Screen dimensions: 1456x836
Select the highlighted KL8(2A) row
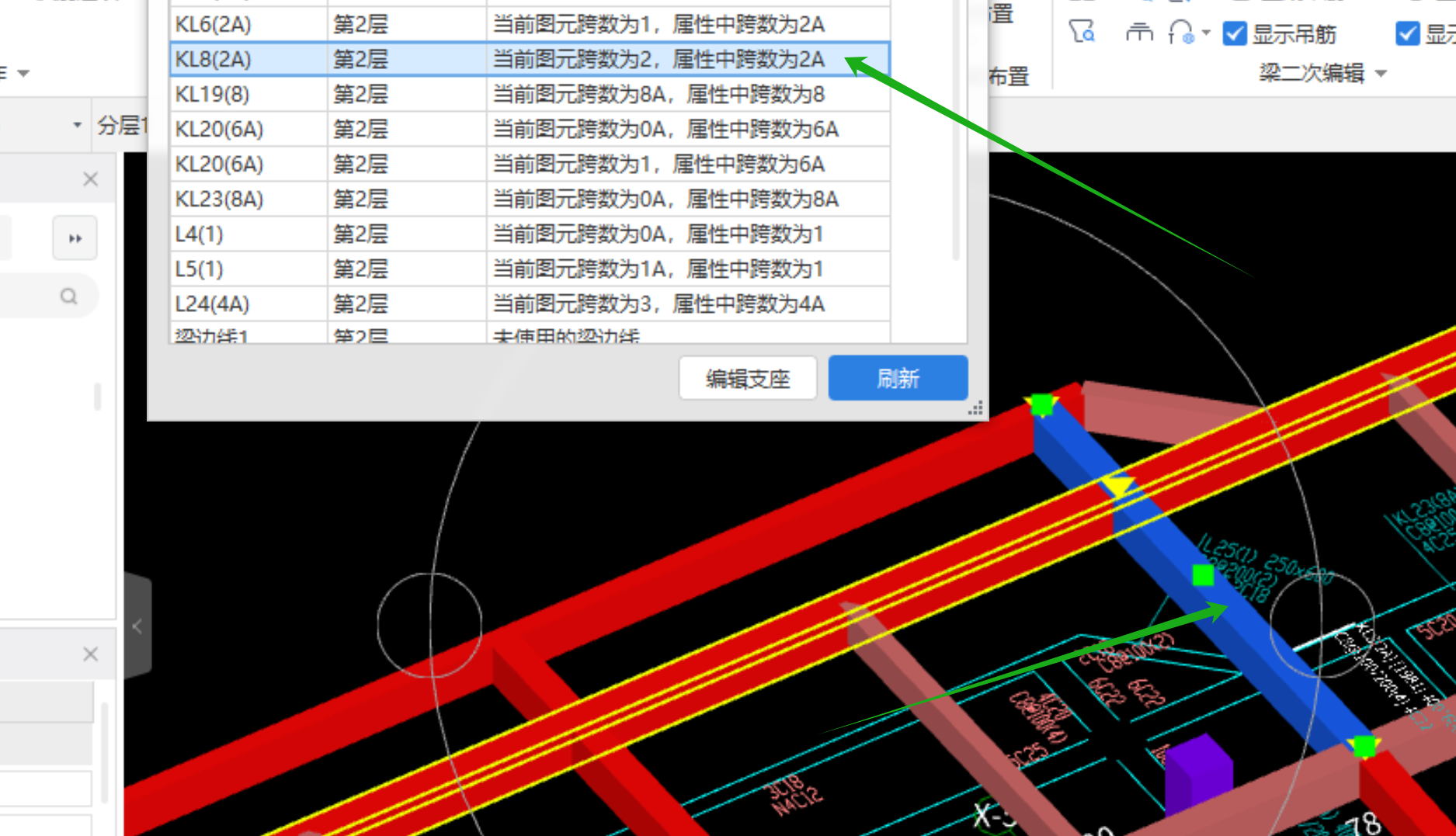530,59
